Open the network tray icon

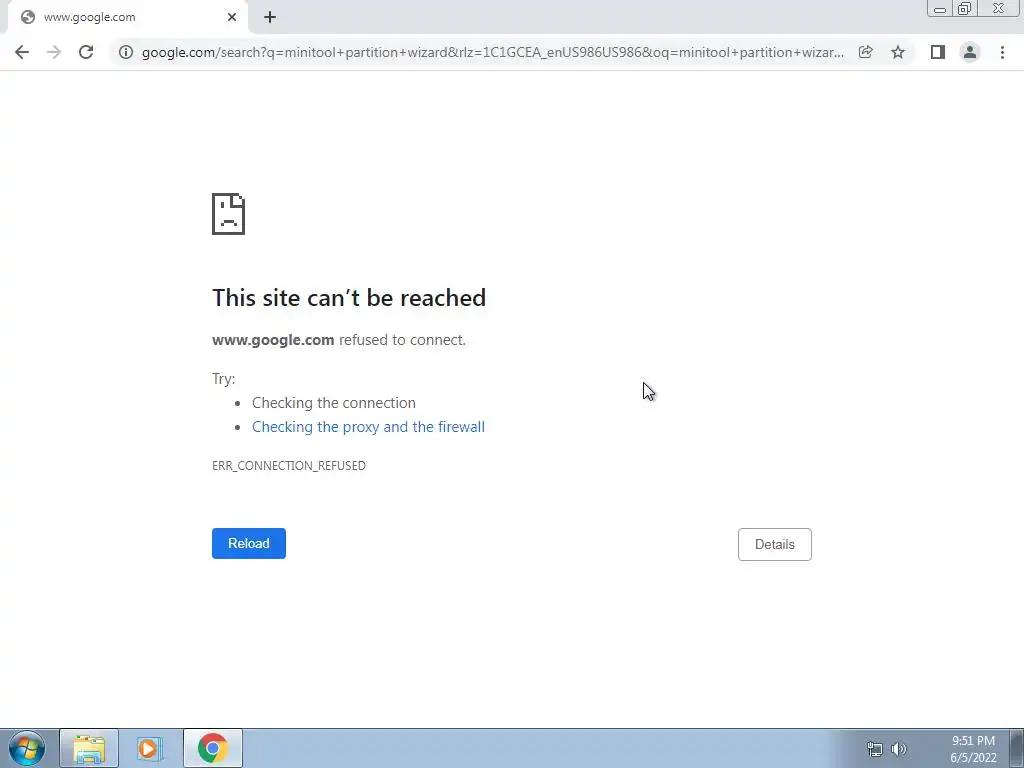874,749
